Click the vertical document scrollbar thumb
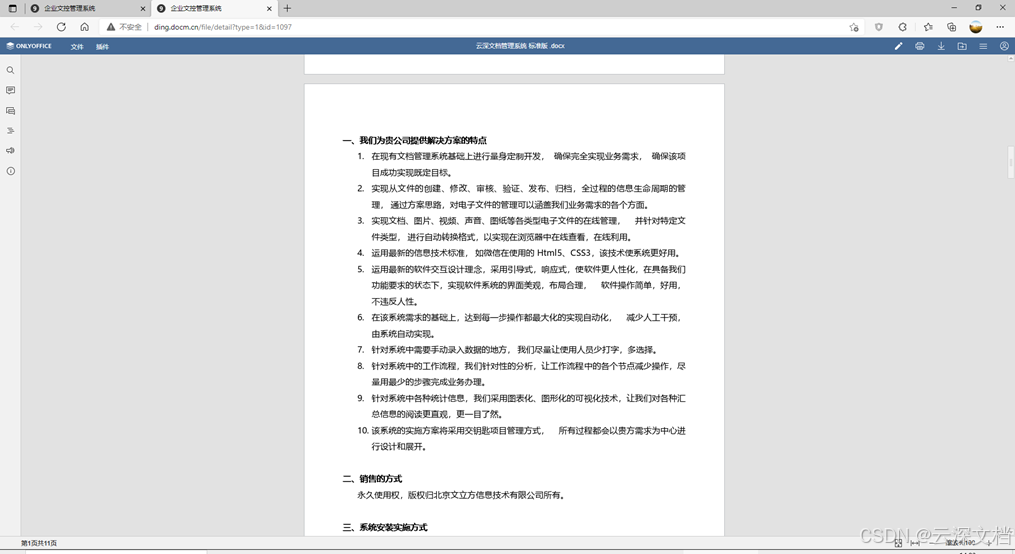This screenshot has height=554, width=1015. point(1010,162)
